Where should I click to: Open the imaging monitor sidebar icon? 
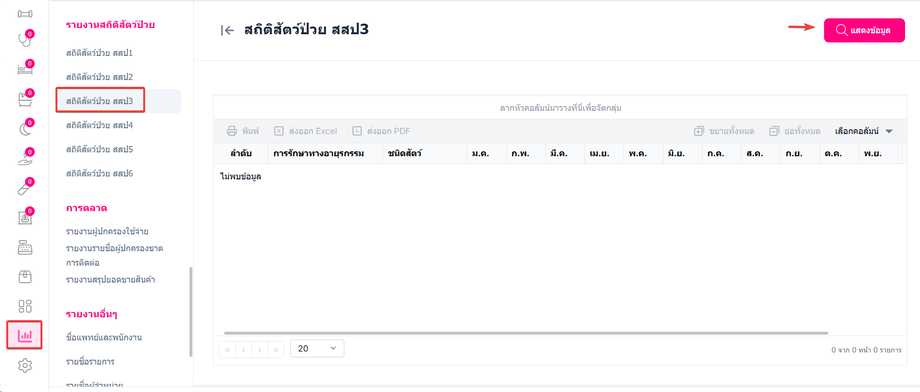coord(25,217)
